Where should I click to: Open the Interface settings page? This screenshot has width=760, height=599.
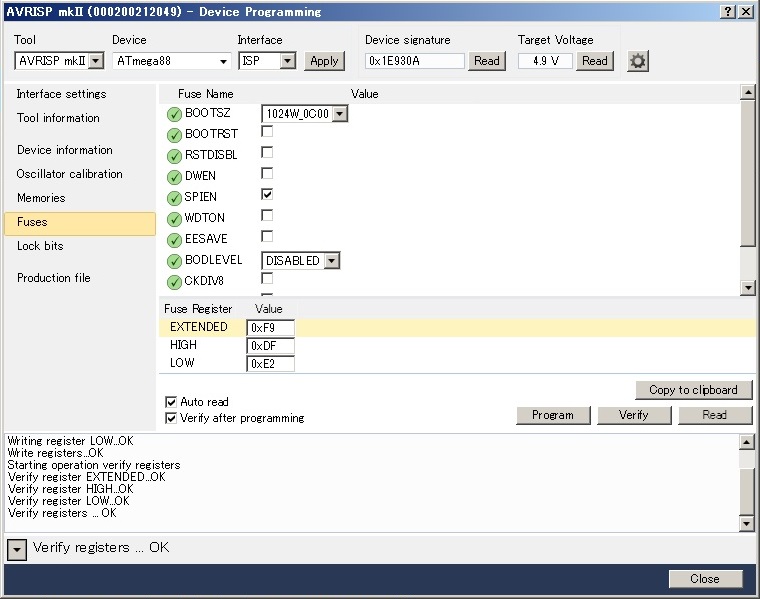point(61,94)
